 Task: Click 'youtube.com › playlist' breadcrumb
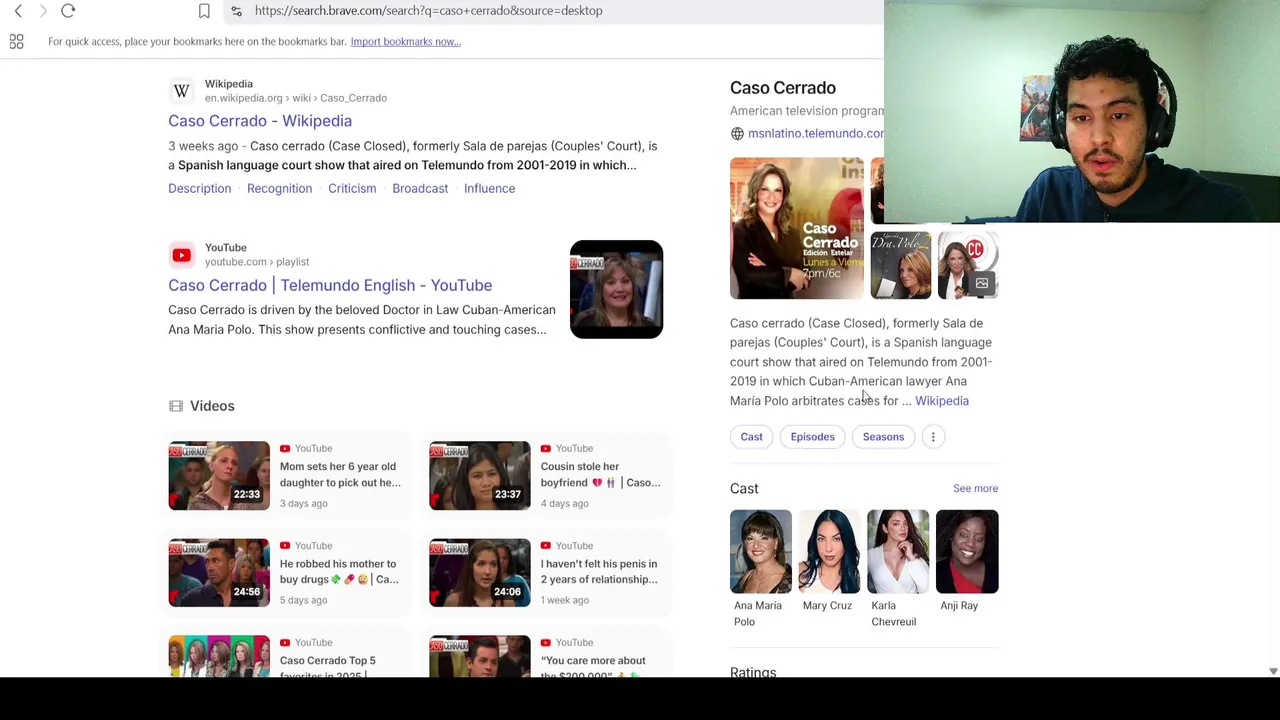(257, 262)
